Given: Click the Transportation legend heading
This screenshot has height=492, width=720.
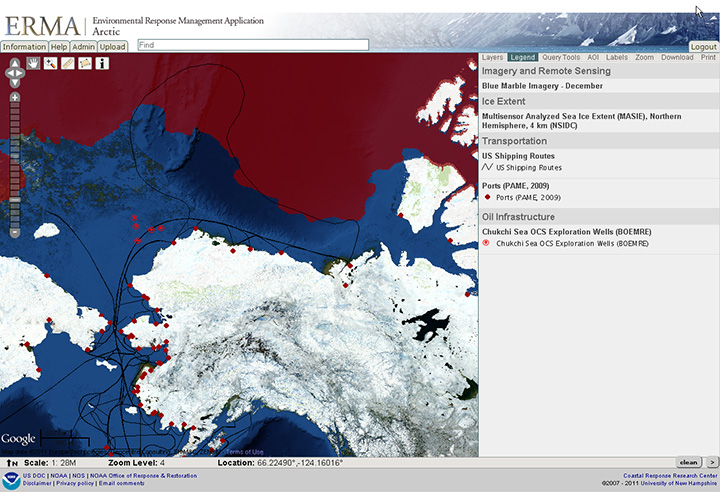Looking at the screenshot, I should (514, 141).
